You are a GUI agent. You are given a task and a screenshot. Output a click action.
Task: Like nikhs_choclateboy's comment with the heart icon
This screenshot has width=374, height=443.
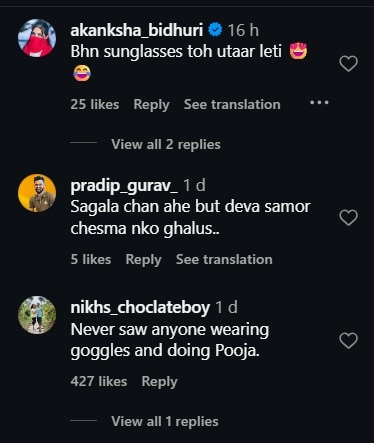pyautogui.click(x=348, y=341)
